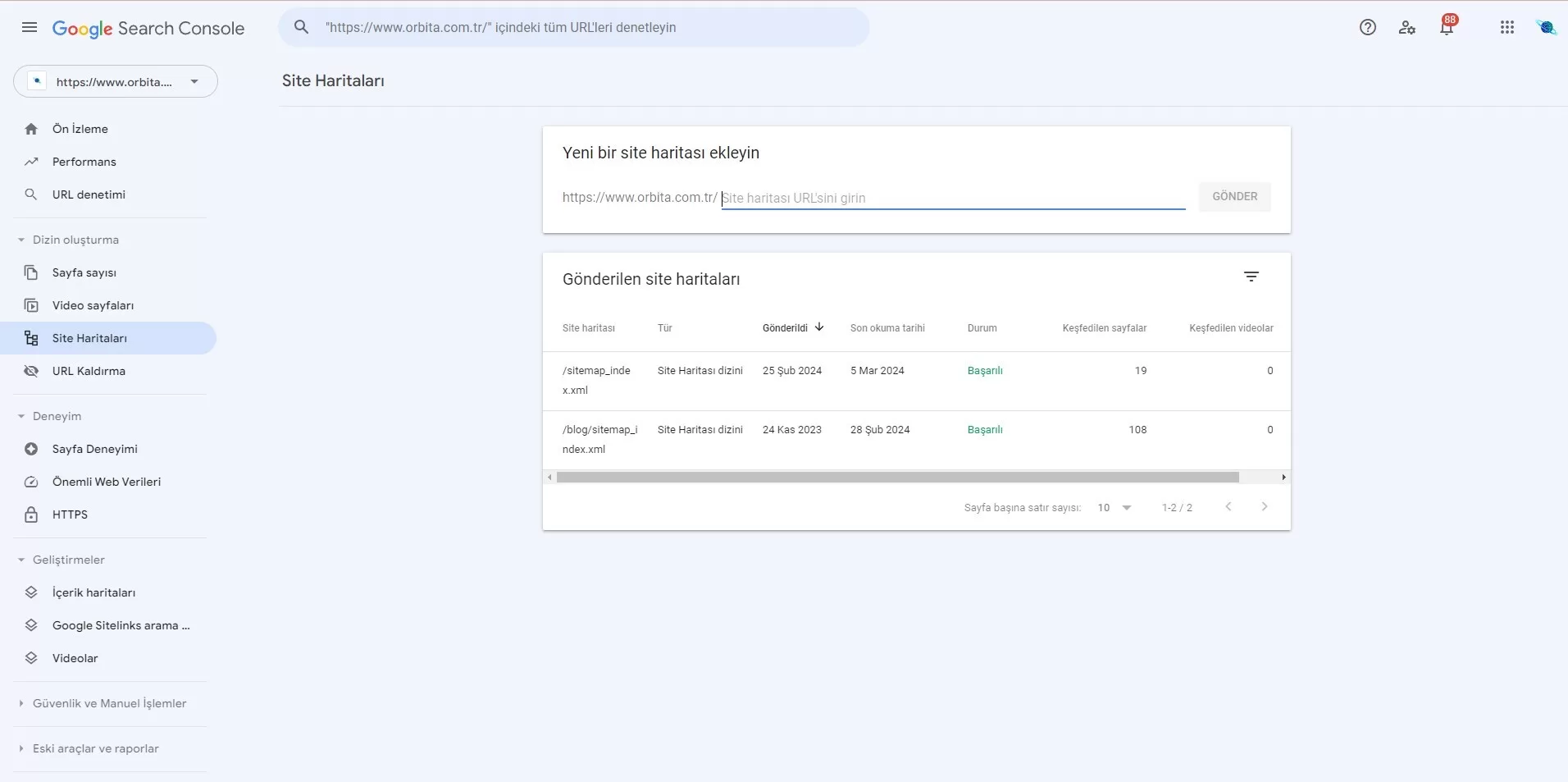Image resolution: width=1568 pixels, height=782 pixels.
Task: Click the search magnifier icon in URL bar
Action: point(302,27)
